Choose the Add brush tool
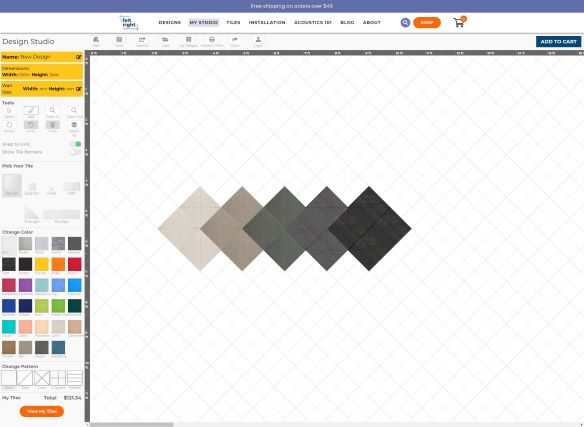This screenshot has height=427, width=584. click(31, 110)
